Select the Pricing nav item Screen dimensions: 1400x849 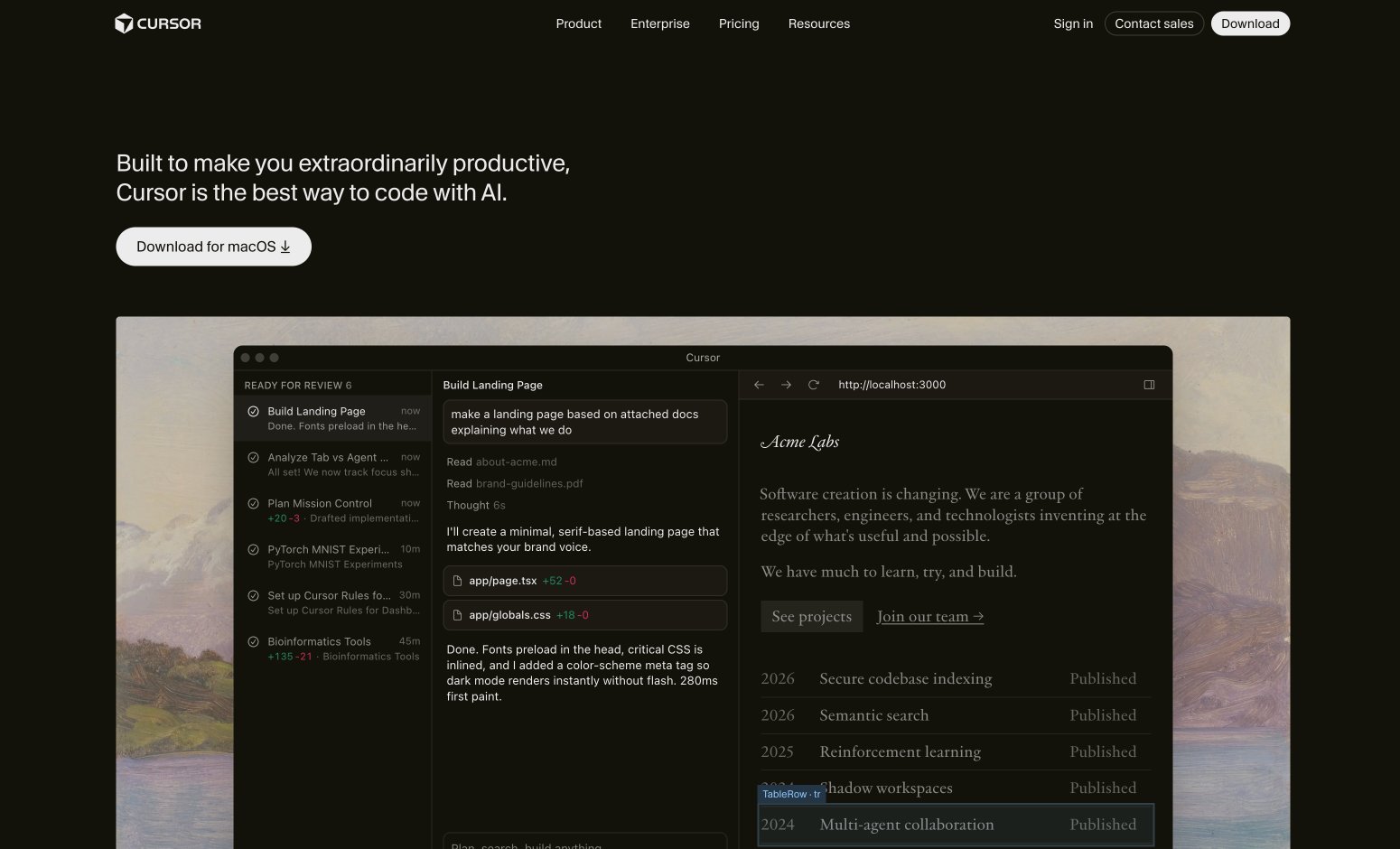point(738,23)
